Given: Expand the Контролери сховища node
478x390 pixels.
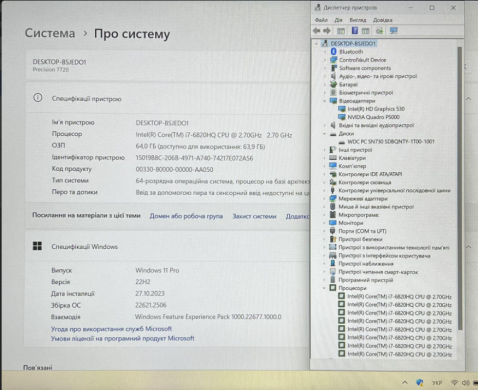Looking at the screenshot, I should pyautogui.click(x=324, y=182).
